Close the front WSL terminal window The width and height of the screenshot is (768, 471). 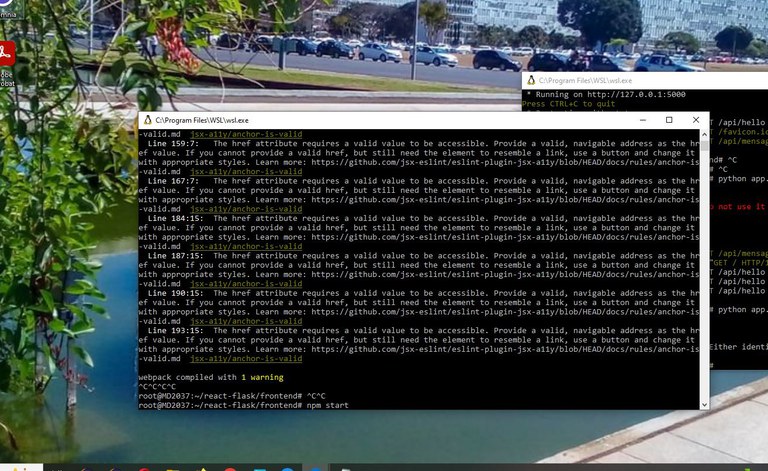(696, 120)
